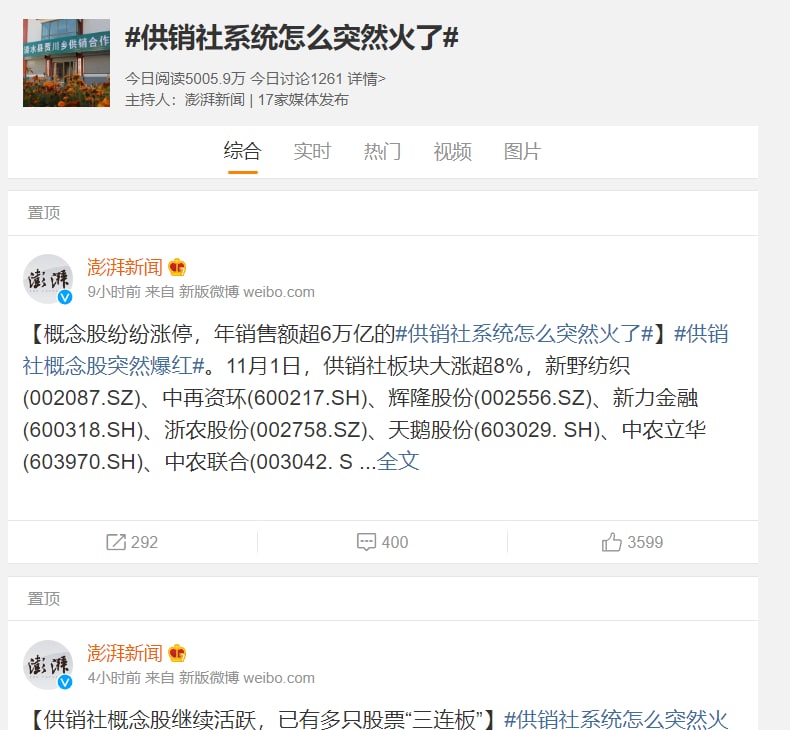
Task: Open hashtag link in the 三连板 post
Action: [616, 719]
